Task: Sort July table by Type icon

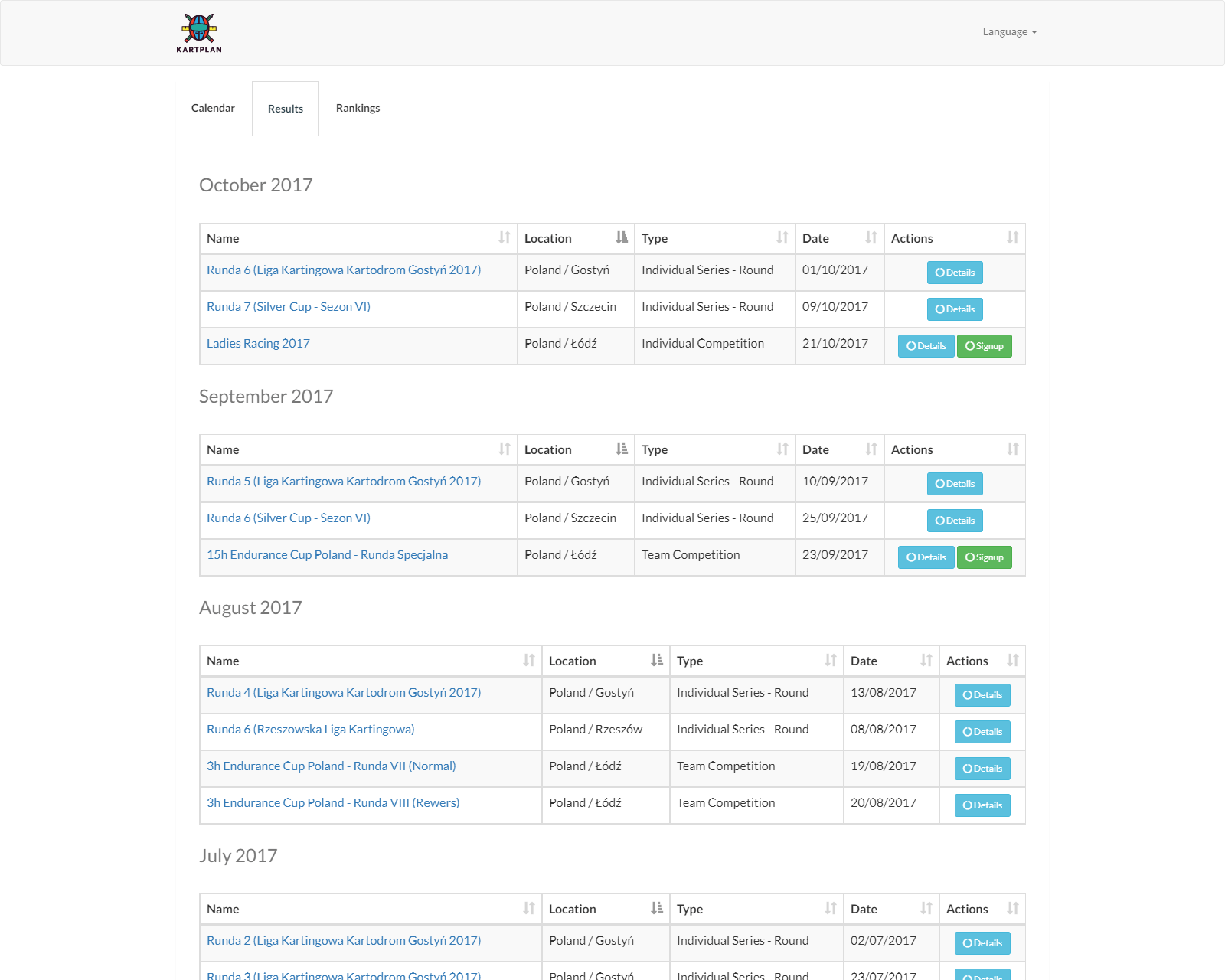Action: click(x=831, y=909)
